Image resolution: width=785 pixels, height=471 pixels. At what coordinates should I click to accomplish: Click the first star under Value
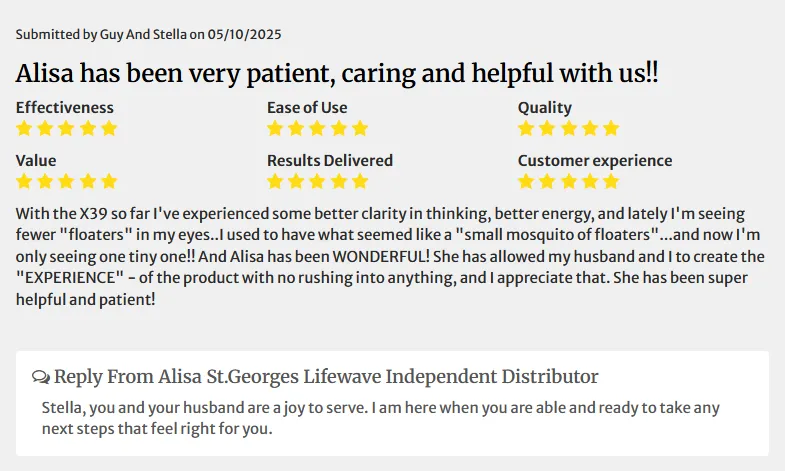24,181
